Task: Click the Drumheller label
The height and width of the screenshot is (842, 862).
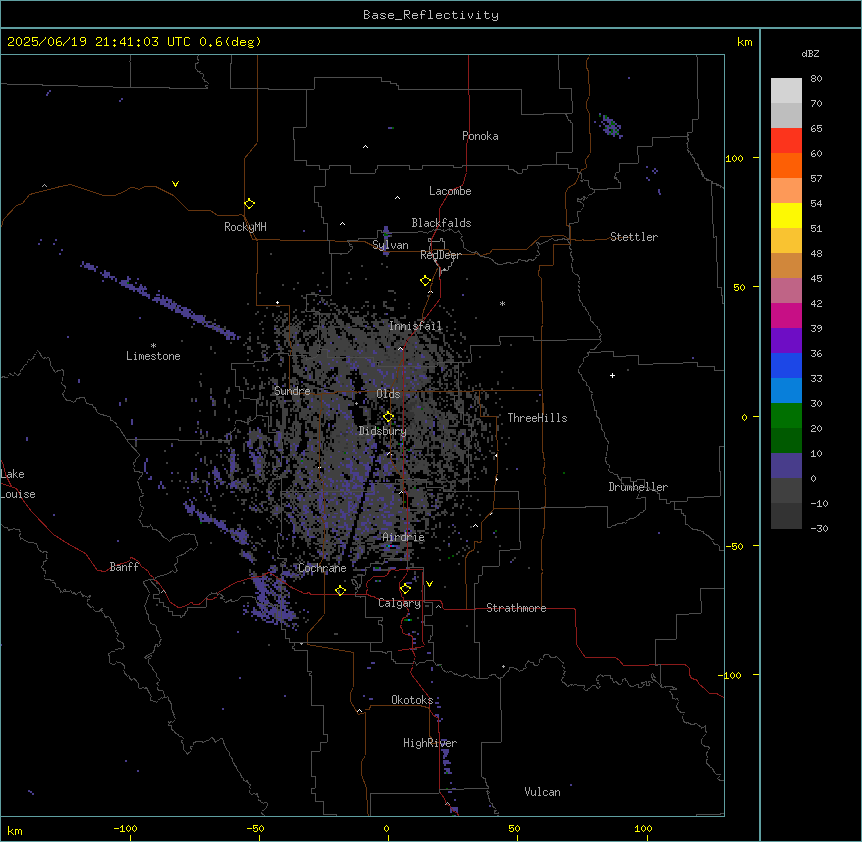Action: pyautogui.click(x=638, y=487)
